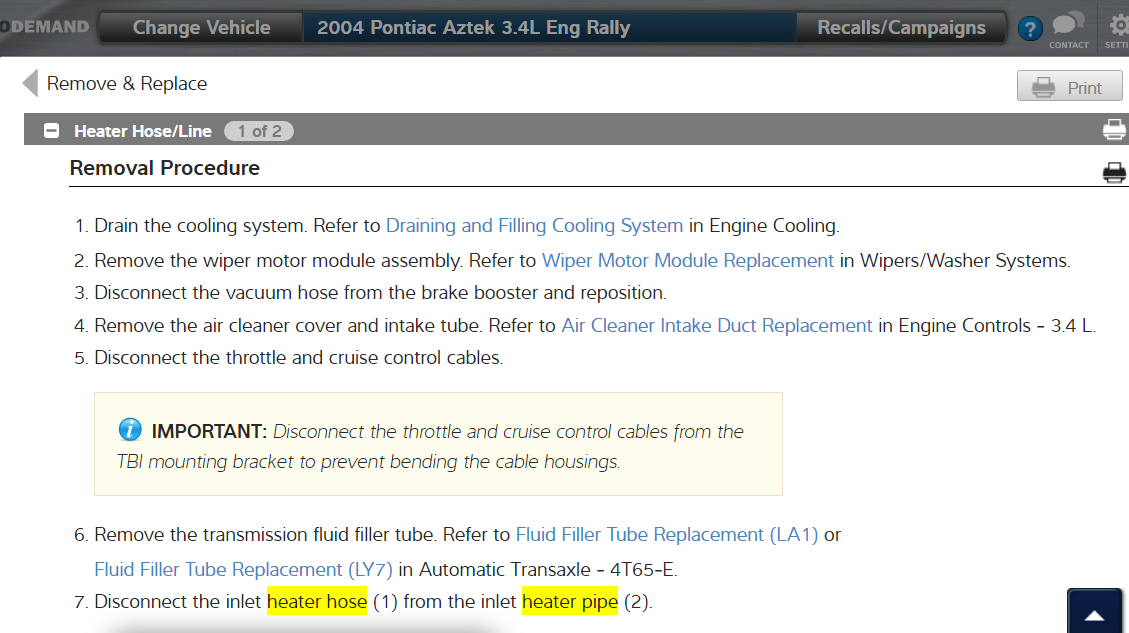This screenshot has height=633, width=1129.
Task: Click the blue help question mark icon
Action: (1030, 29)
